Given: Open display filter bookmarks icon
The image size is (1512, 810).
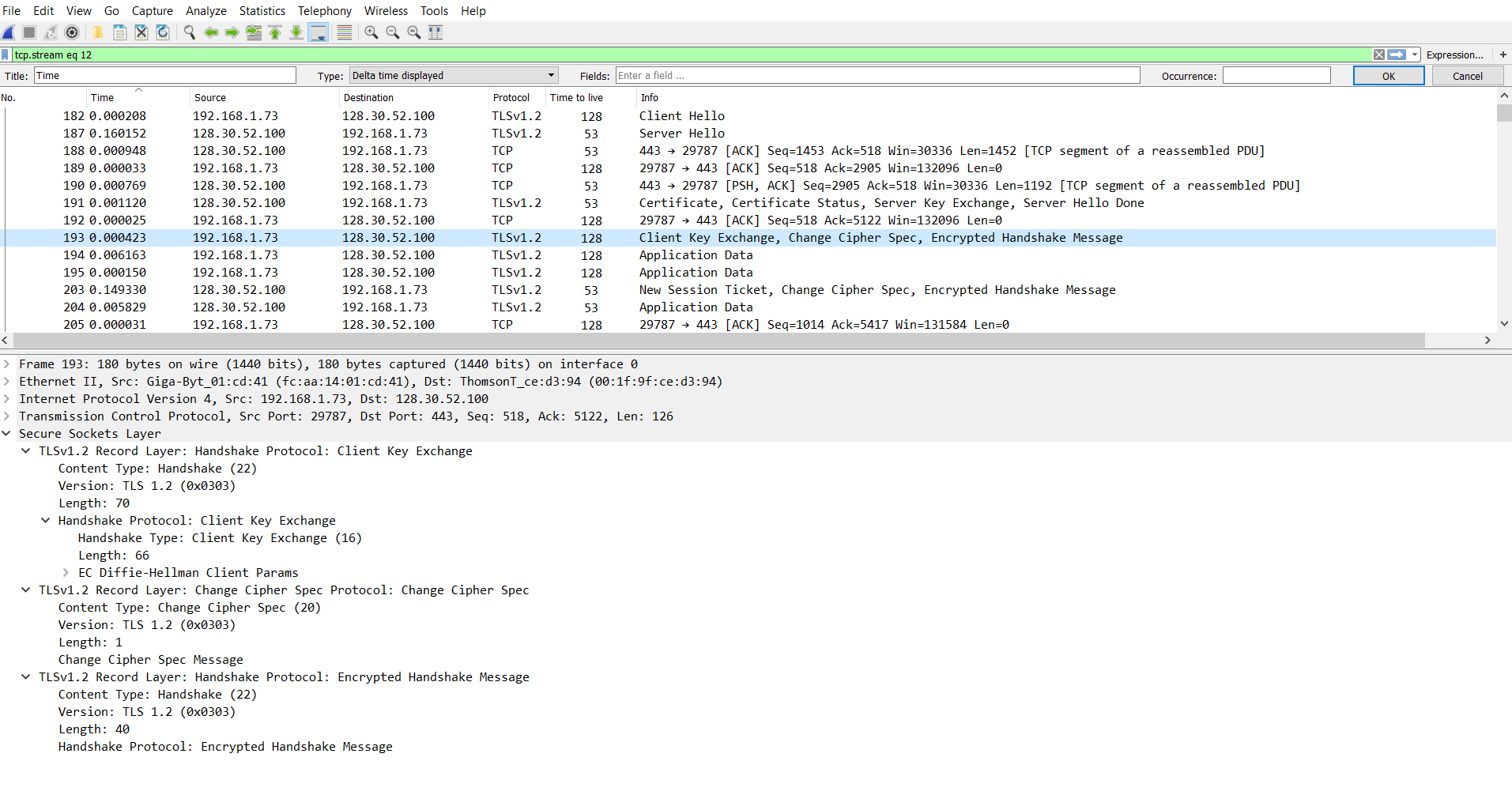Looking at the screenshot, I should [x=6, y=55].
